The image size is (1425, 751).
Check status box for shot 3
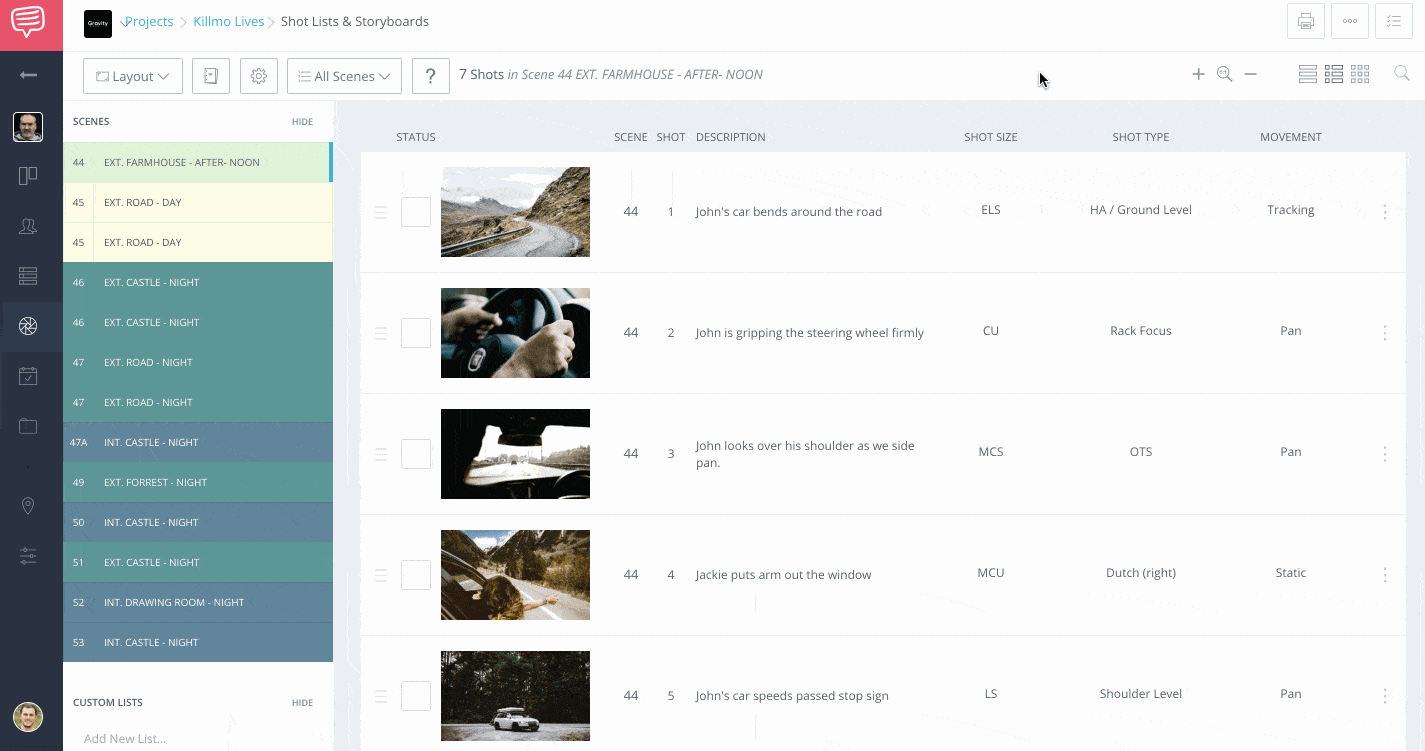pyautogui.click(x=416, y=454)
